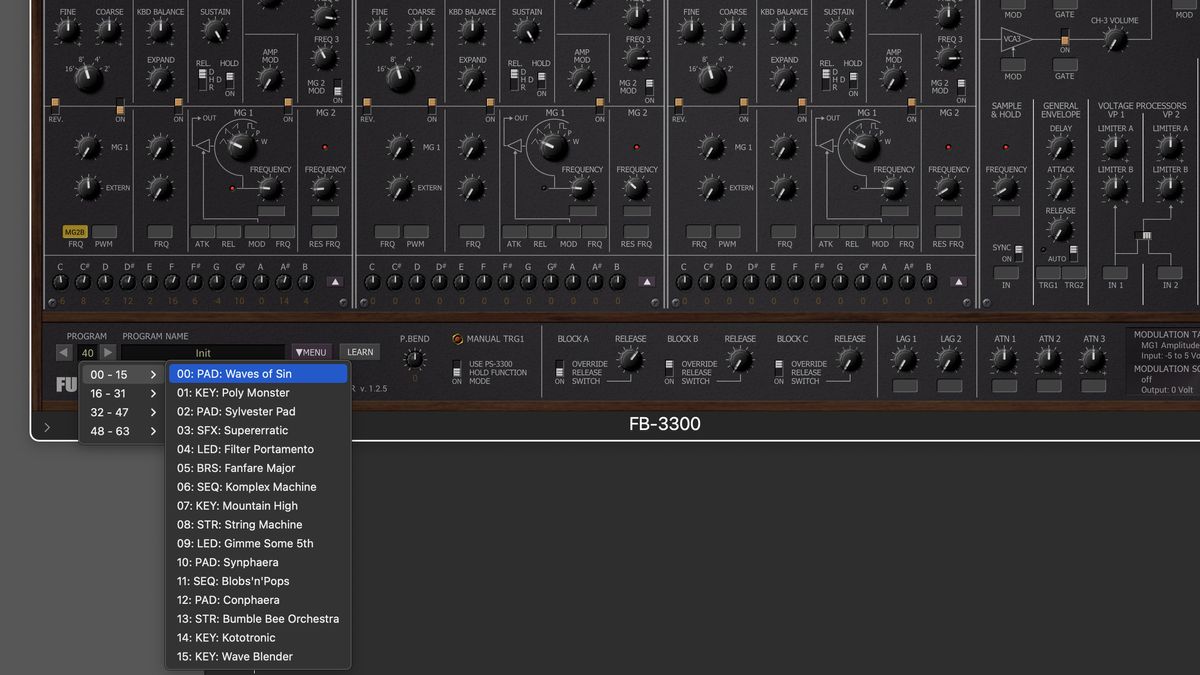Screen dimensions: 1200x675
Task: Expand the panel with the bottom-left chevron
Action: 47,427
